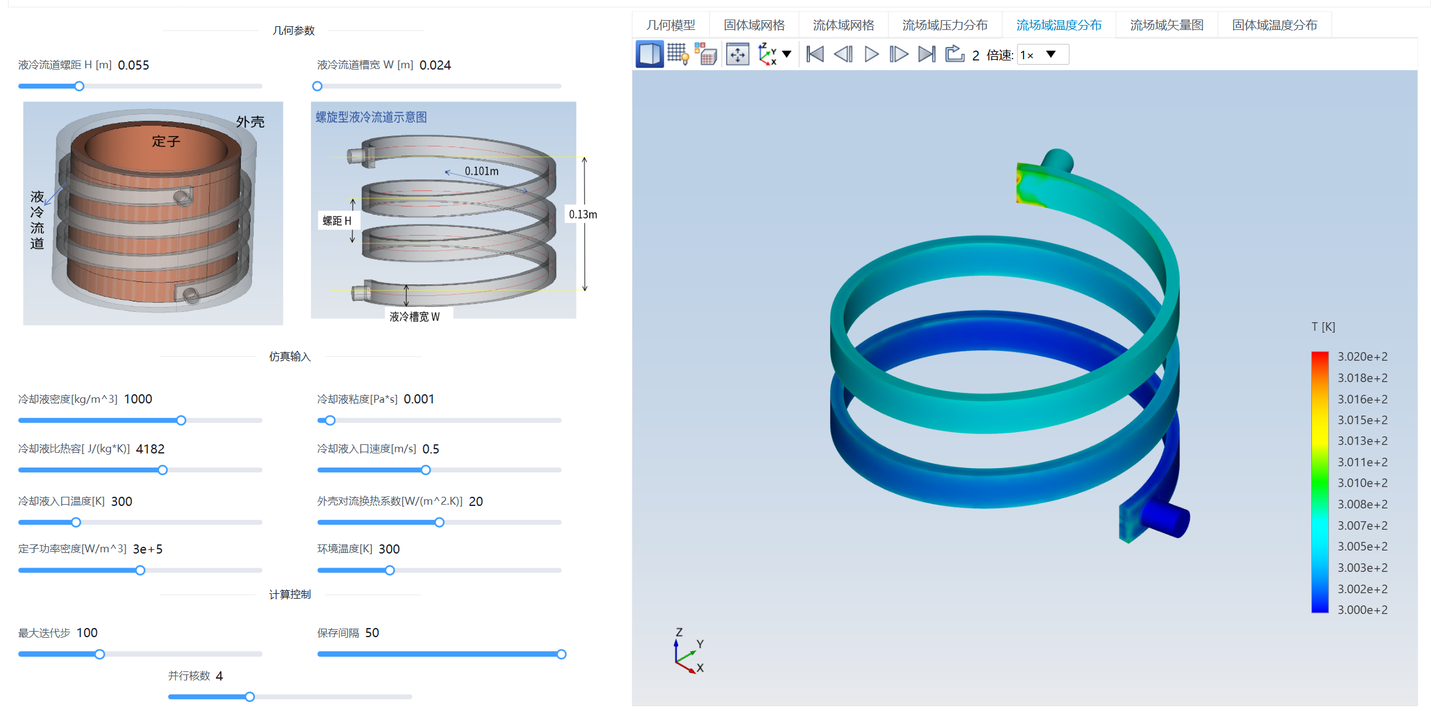1440x711 pixels.
Task: Click the stator power density value 3e+5
Action: 148,549
